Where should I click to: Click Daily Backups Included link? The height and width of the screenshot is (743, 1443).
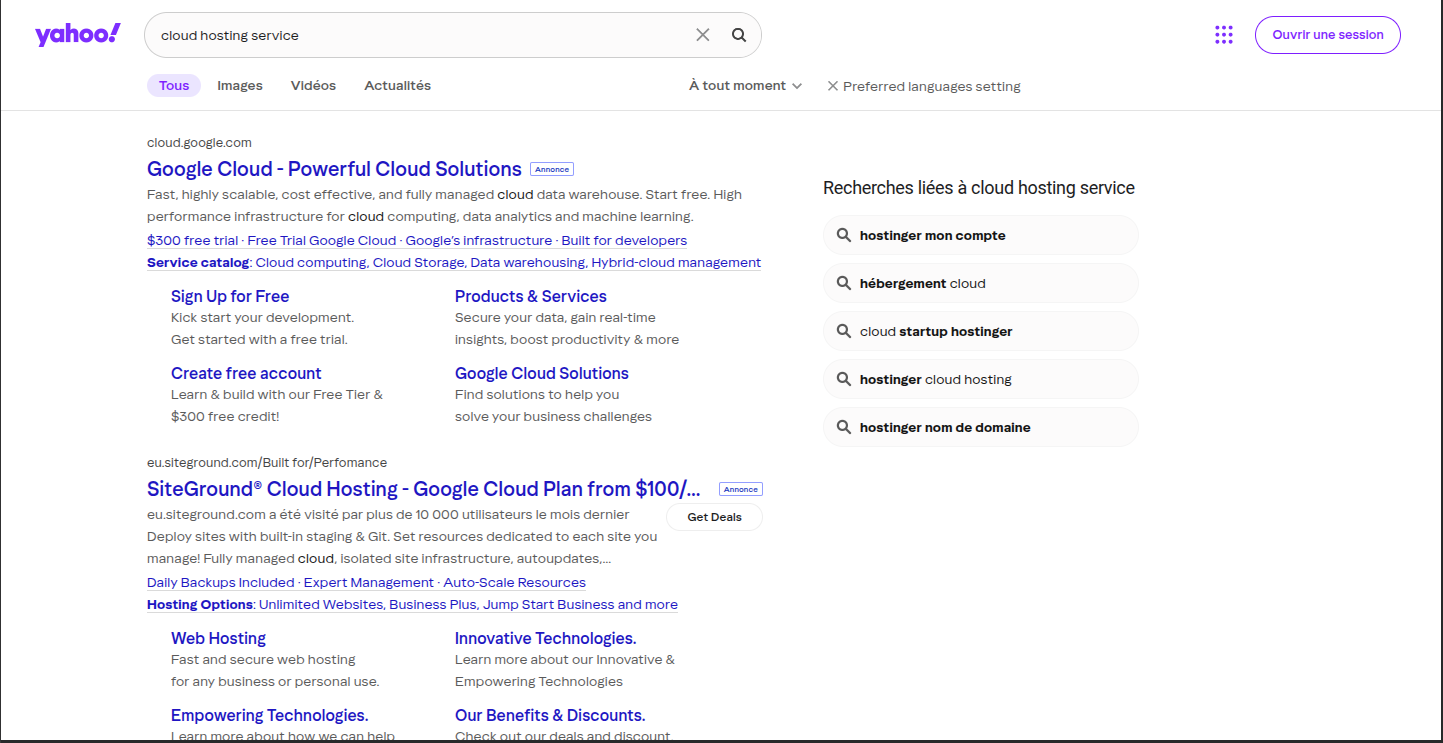221,582
